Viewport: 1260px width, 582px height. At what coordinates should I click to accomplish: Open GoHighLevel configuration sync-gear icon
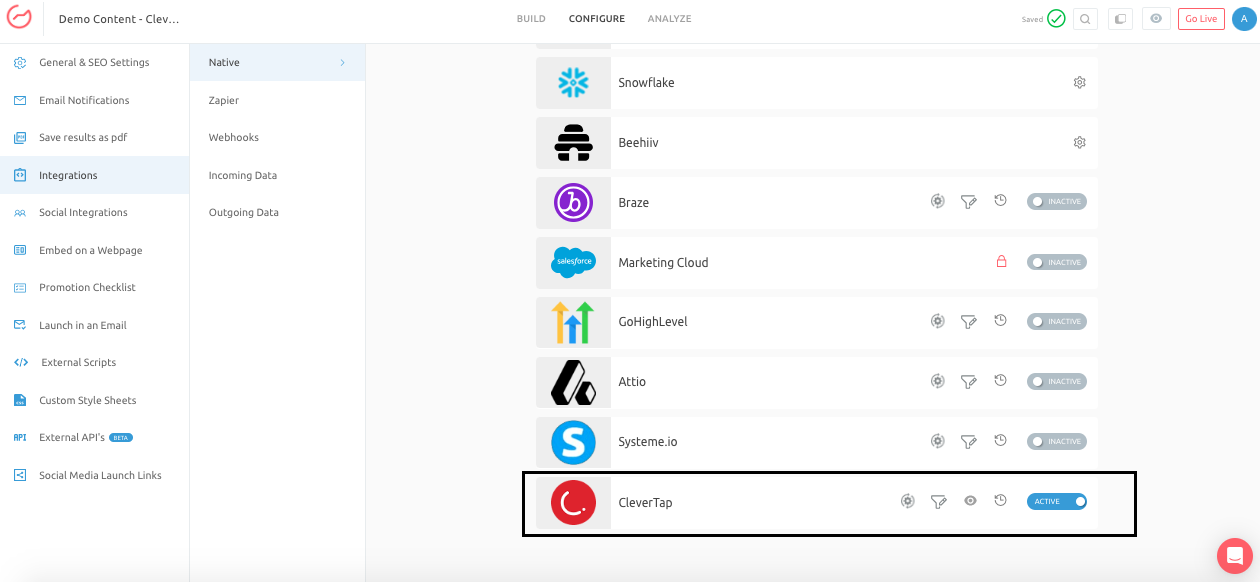[x=937, y=321]
